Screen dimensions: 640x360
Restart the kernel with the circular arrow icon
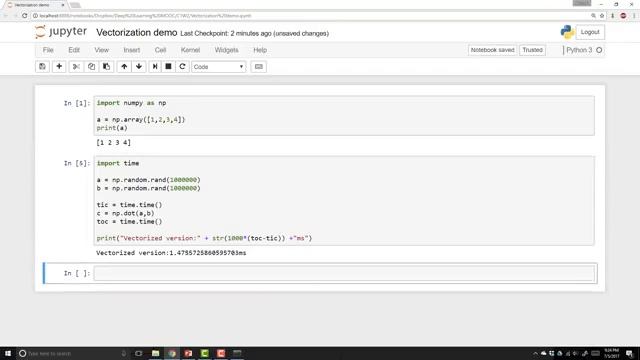(x=182, y=67)
